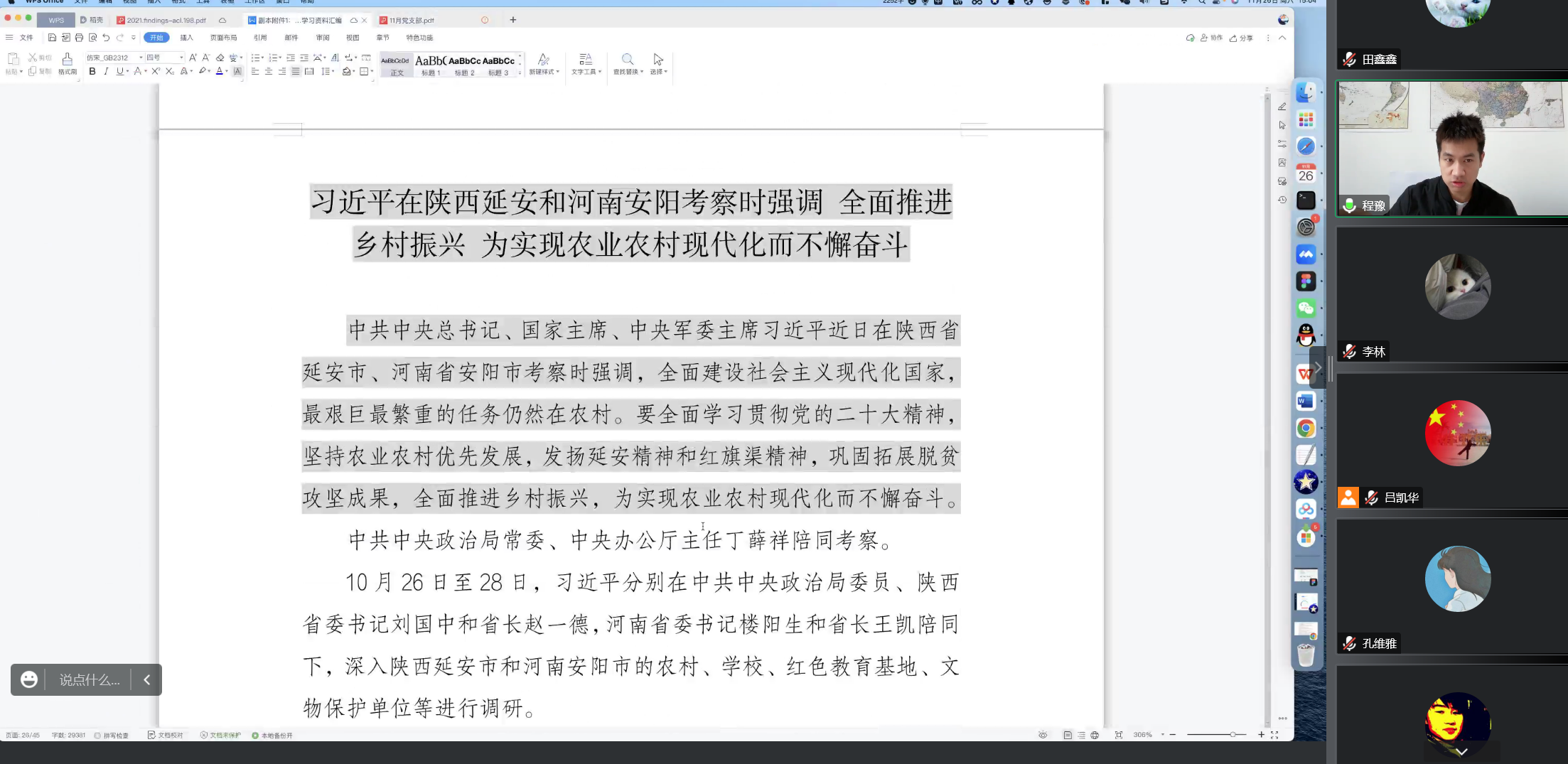
Task: Switch to the 插入 ribbon tab
Action: click(x=186, y=38)
